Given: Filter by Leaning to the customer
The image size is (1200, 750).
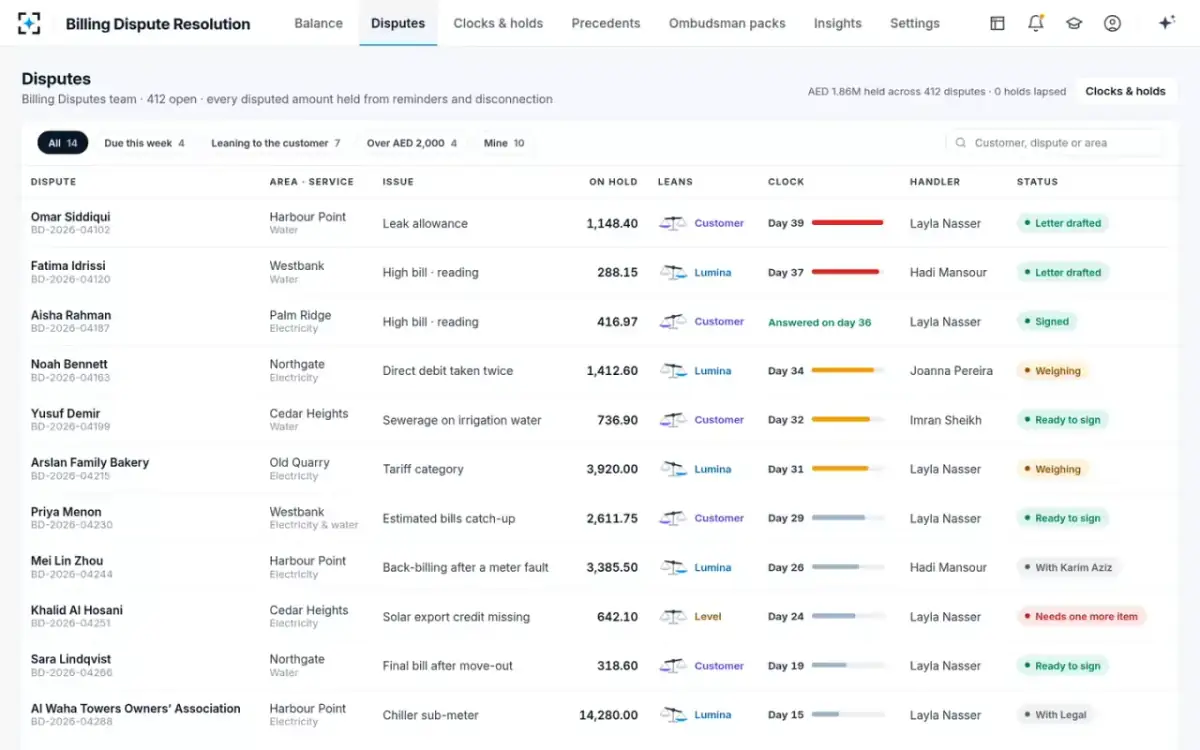Looking at the screenshot, I should point(275,143).
